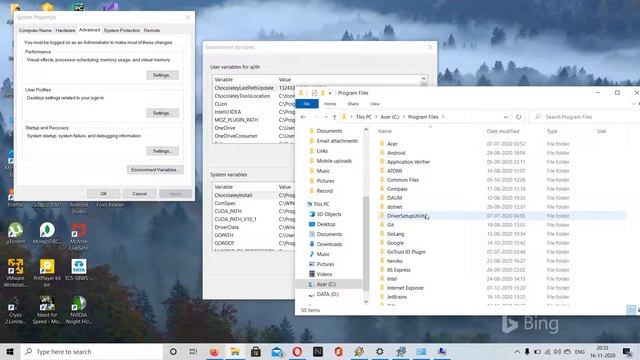The height and width of the screenshot is (360, 640).
Task: Select 3D Objects in navigation pane
Action: (329, 214)
